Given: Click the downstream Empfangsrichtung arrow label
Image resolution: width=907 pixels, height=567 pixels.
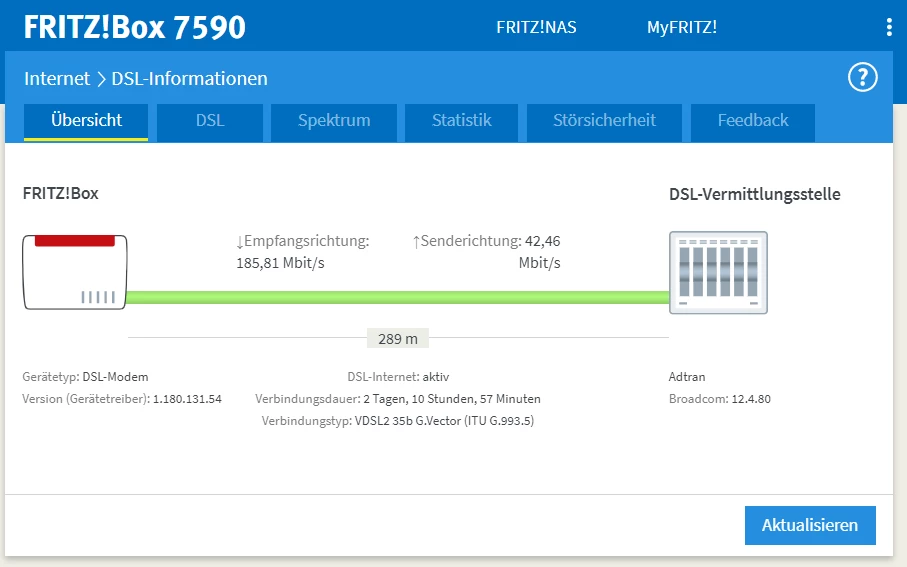Looking at the screenshot, I should pos(303,241).
